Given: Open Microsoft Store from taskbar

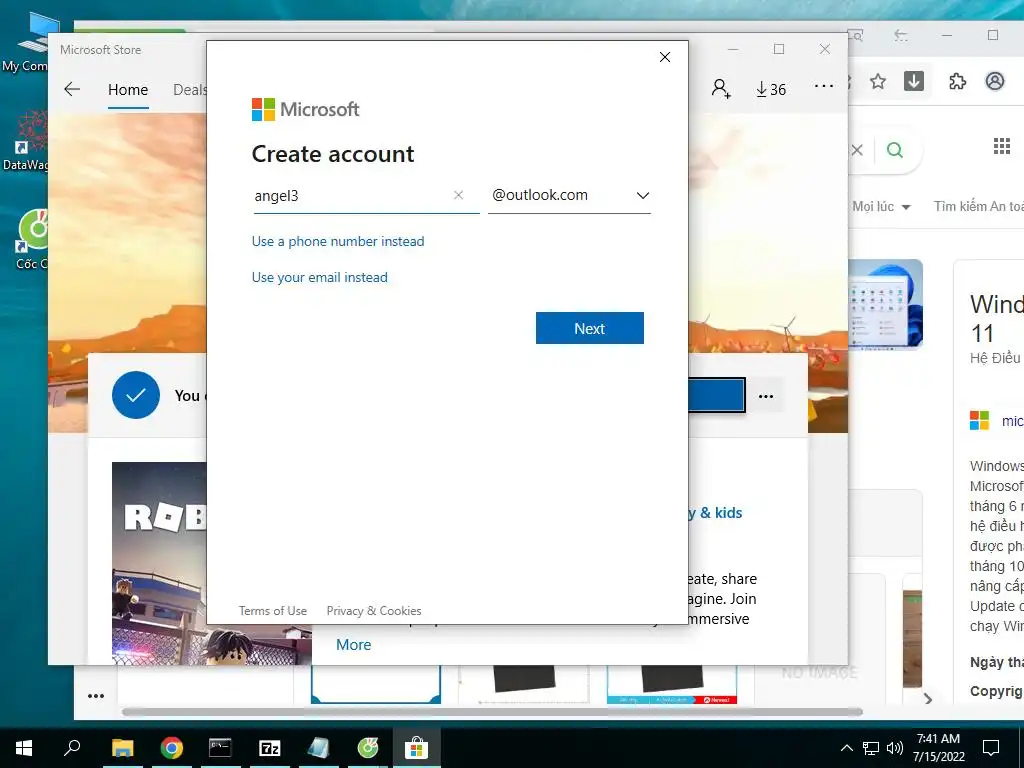Looking at the screenshot, I should (x=416, y=748).
